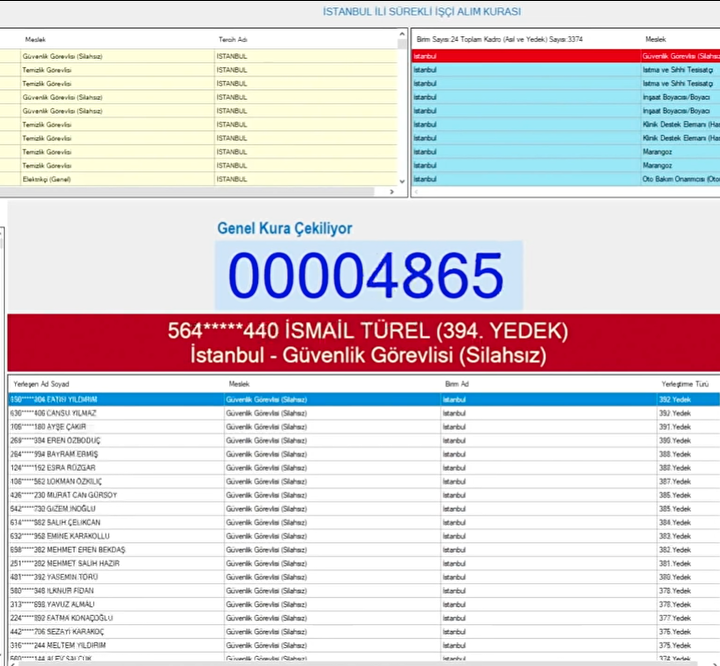Select the GİZEM İNOĞLU row

[x=364, y=509]
